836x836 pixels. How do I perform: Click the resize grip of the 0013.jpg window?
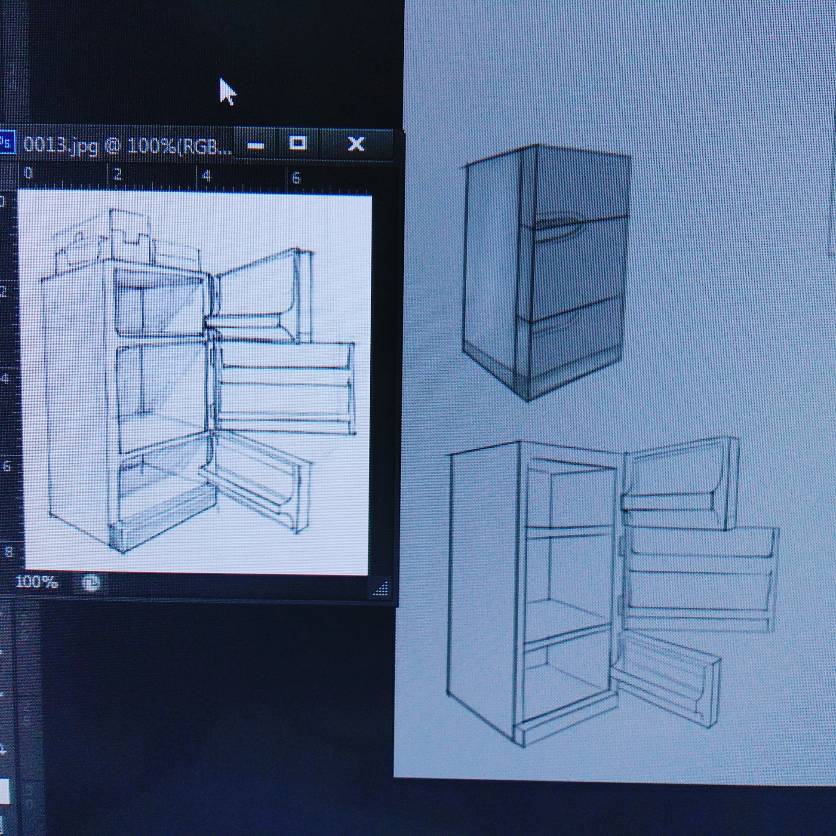coord(381,588)
